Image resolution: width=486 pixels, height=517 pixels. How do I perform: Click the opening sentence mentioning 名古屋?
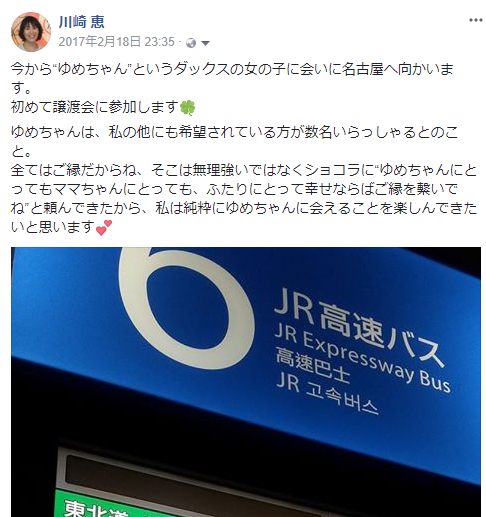click(232, 79)
